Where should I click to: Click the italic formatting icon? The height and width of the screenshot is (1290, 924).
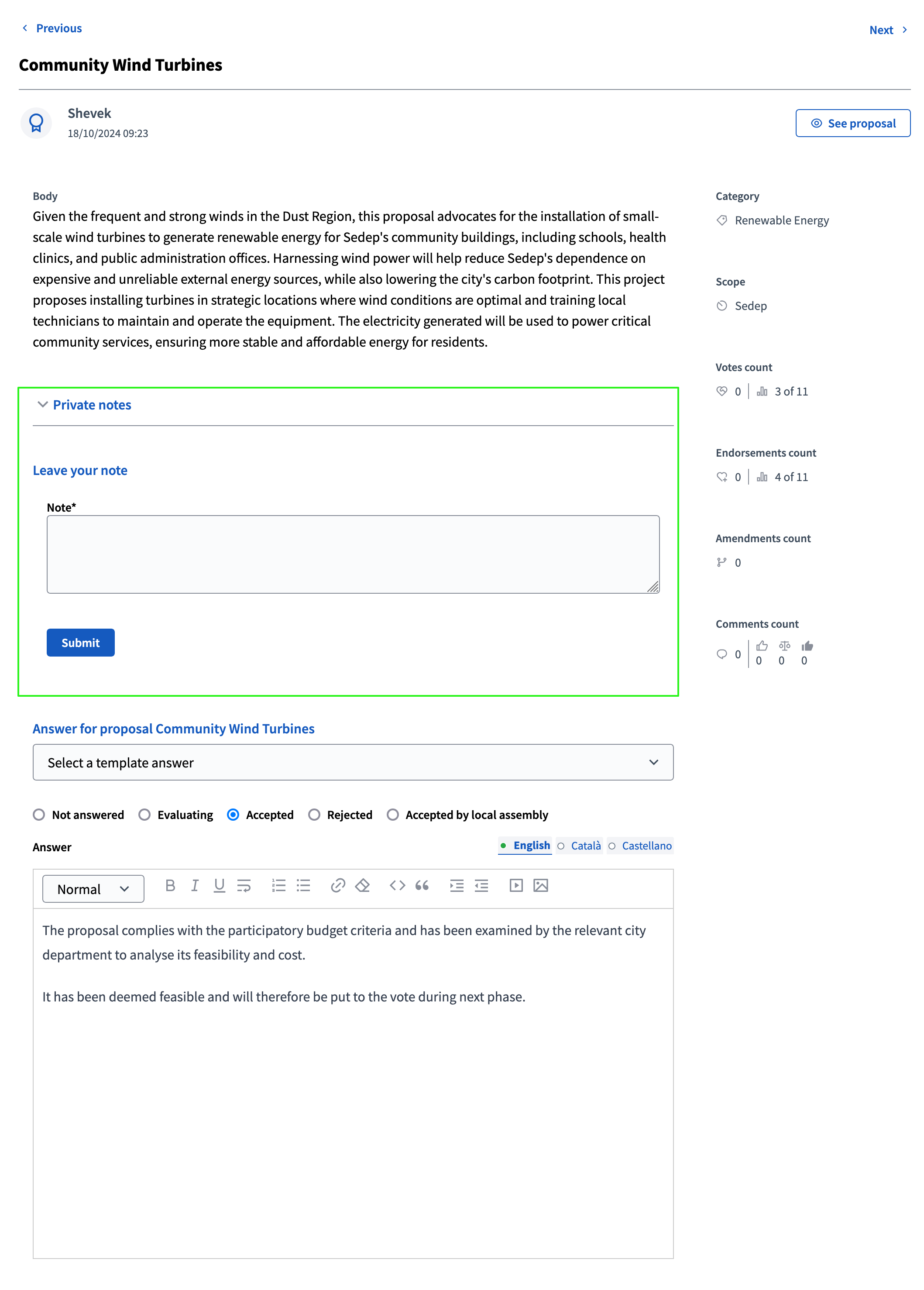[x=196, y=886]
